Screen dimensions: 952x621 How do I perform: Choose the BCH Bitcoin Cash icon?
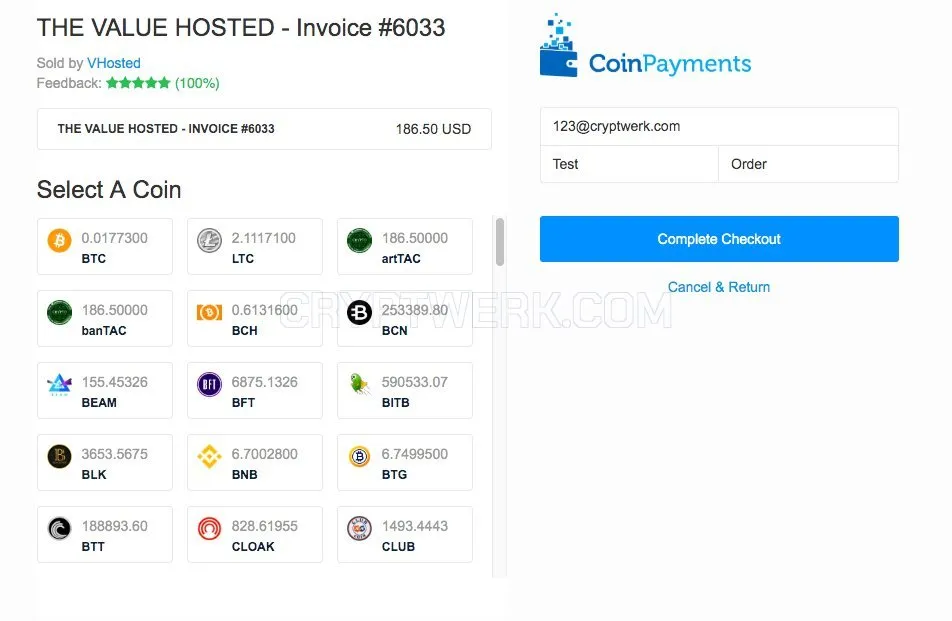209,313
